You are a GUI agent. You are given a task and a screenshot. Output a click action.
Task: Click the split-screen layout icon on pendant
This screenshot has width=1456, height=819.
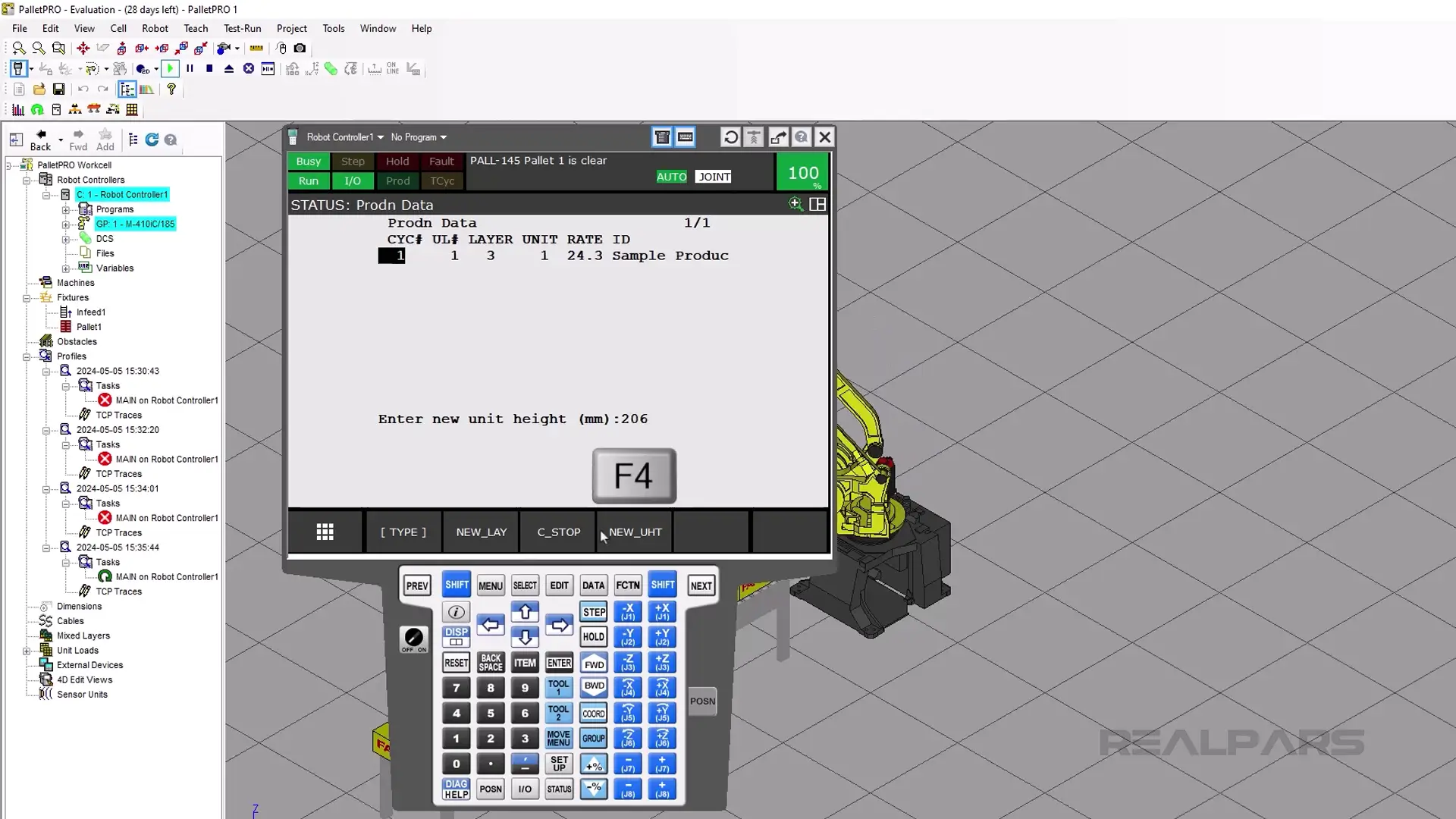[817, 204]
